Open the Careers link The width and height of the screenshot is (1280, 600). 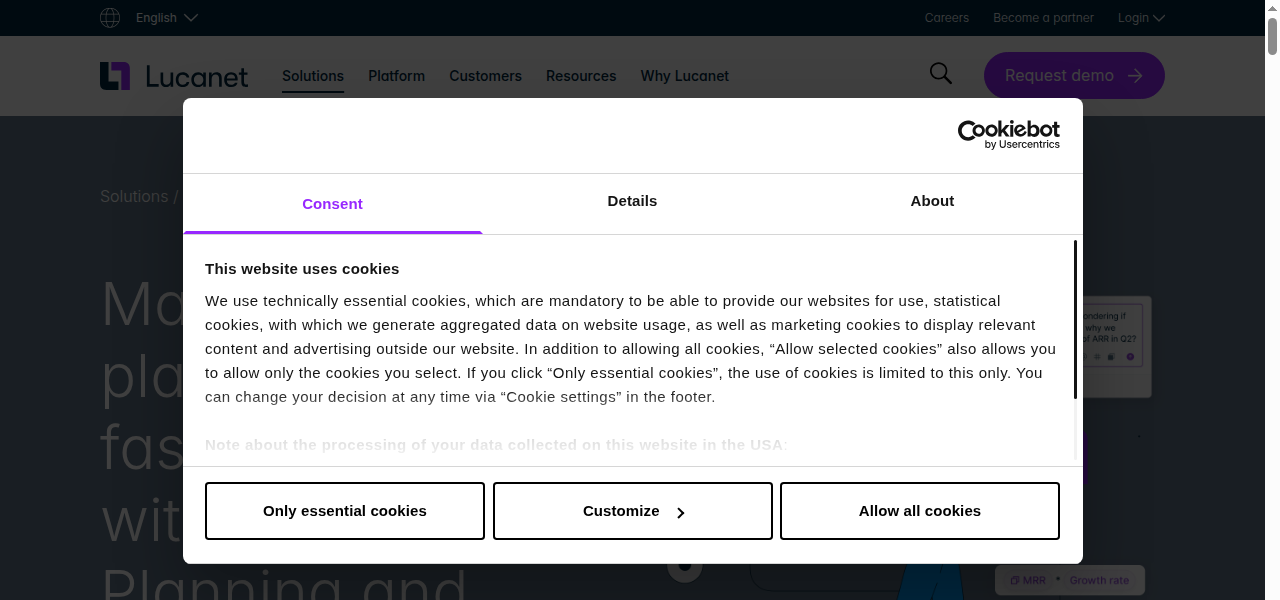[946, 18]
